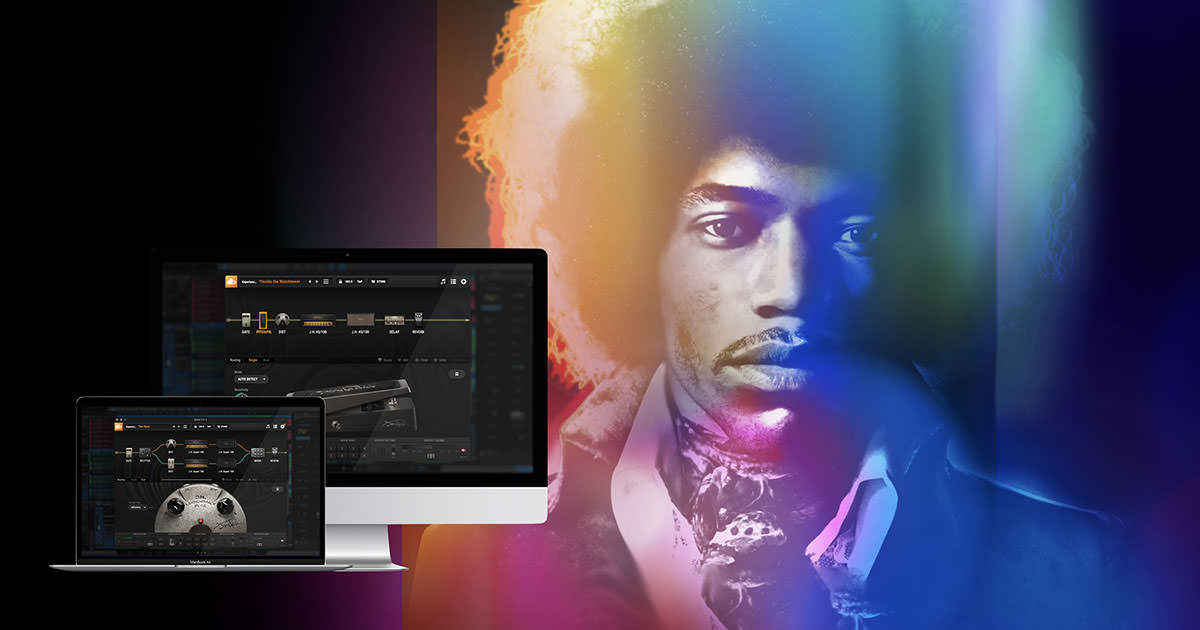The height and width of the screenshot is (630, 1200).
Task: Select the lower-path amp head on the laptop
Action: click(x=196, y=463)
